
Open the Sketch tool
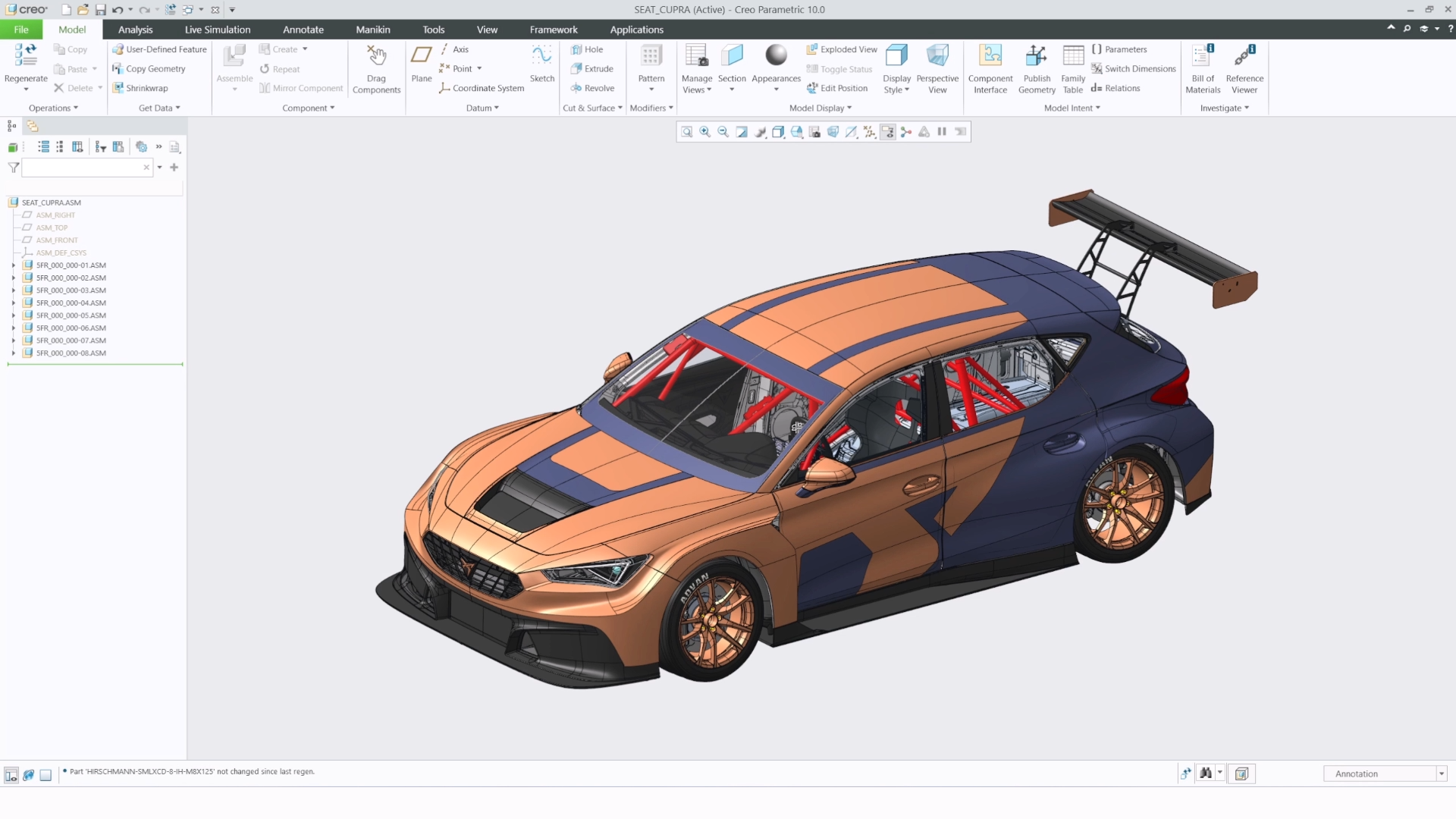(x=541, y=64)
